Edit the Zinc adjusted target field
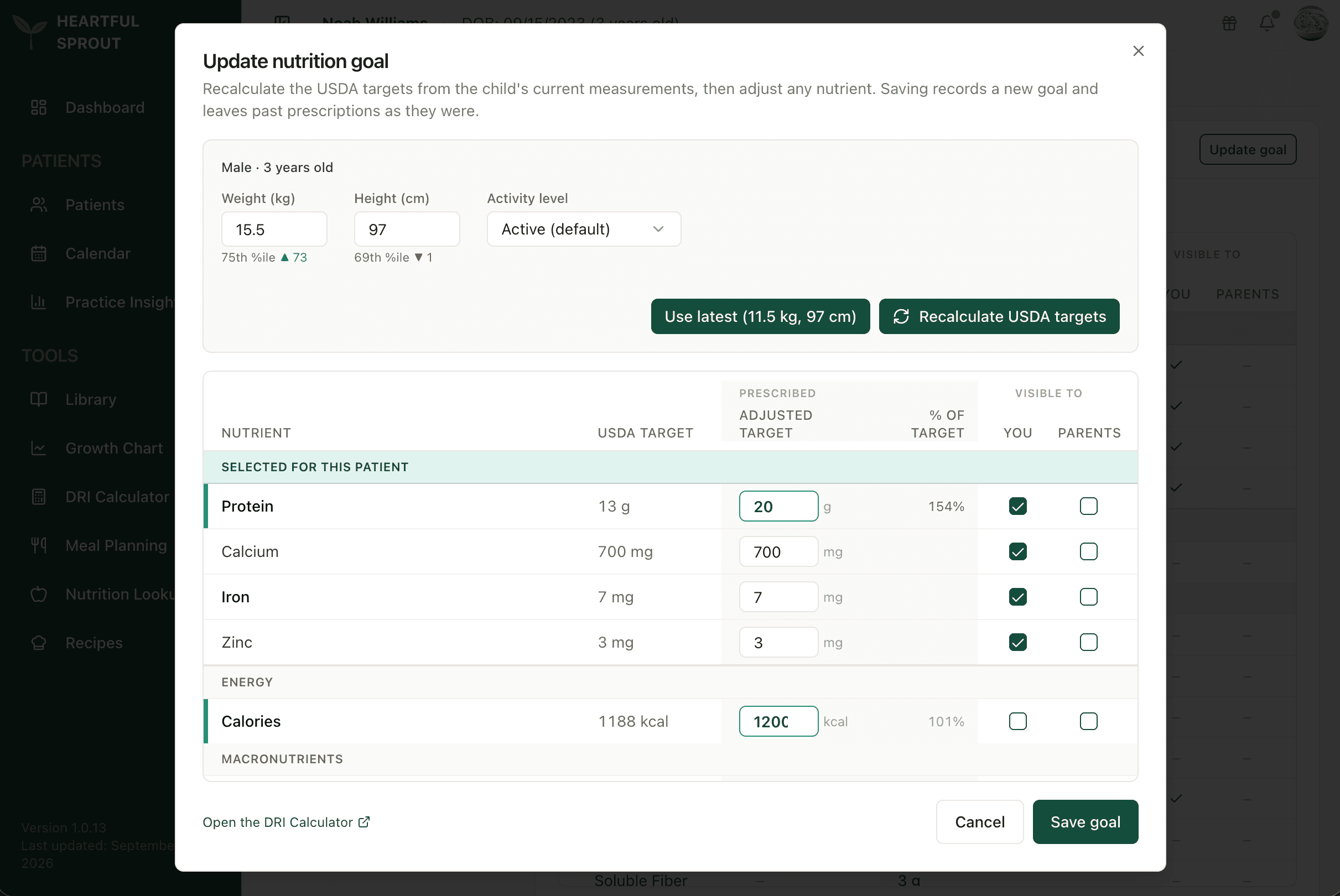 [778, 642]
